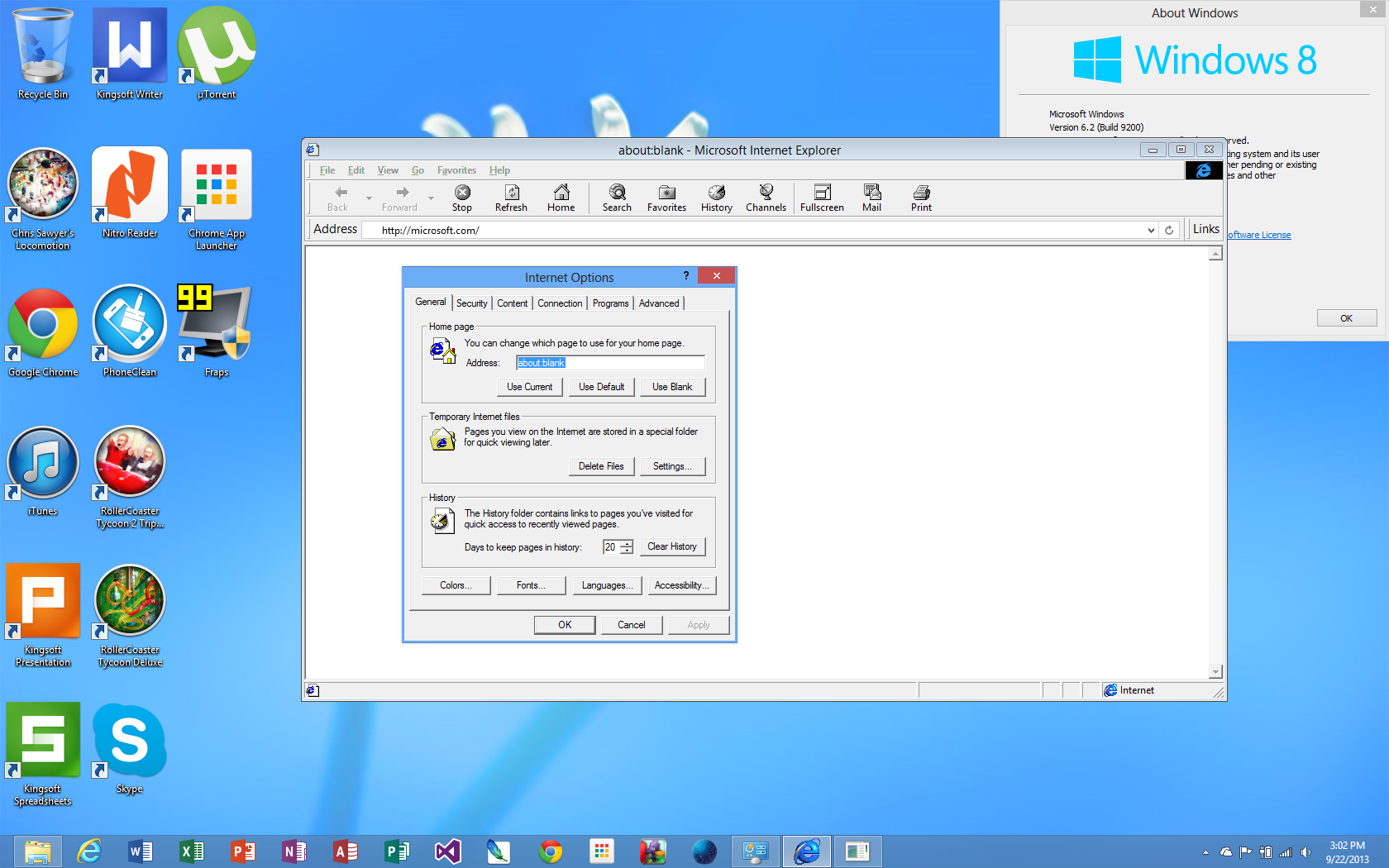The image size is (1389, 868).
Task: Open the Mail toolbar icon
Action: (871, 198)
